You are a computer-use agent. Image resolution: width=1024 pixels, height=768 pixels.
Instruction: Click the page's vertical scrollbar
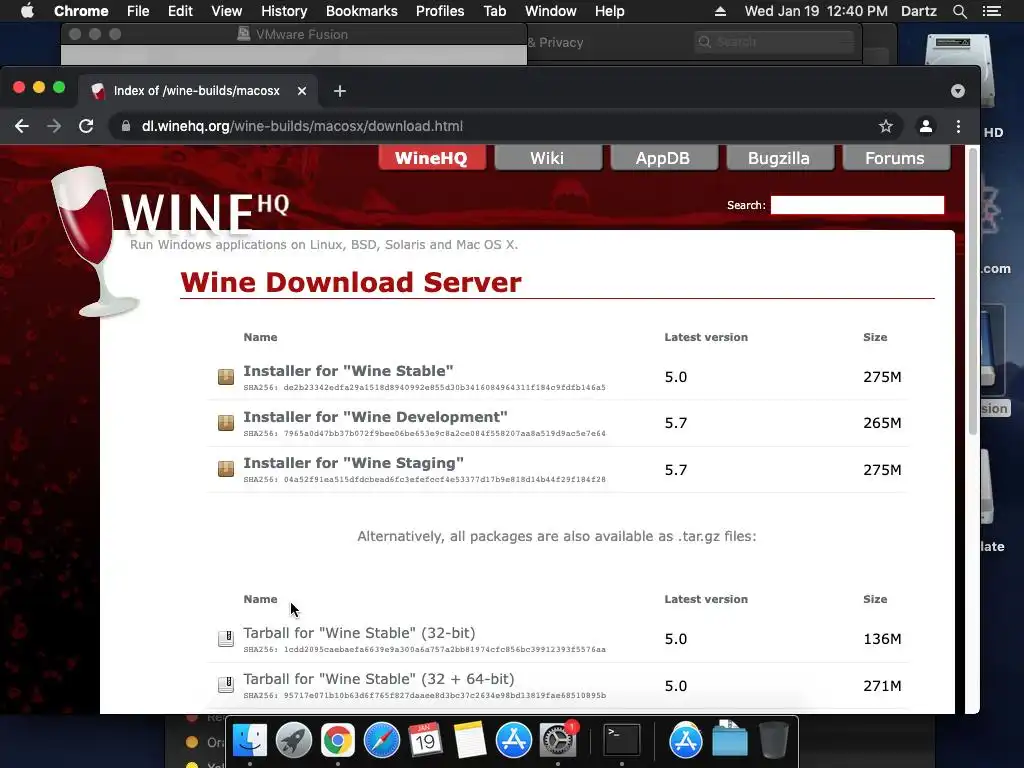tap(973, 291)
